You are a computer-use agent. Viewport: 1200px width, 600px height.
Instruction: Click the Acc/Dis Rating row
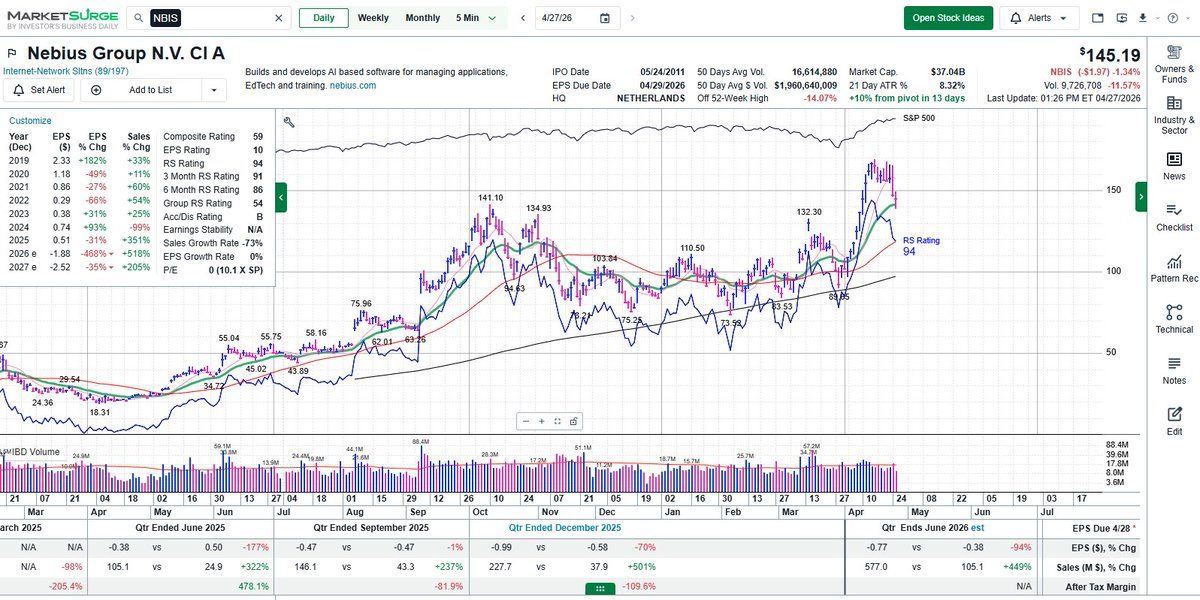[x=213, y=217]
